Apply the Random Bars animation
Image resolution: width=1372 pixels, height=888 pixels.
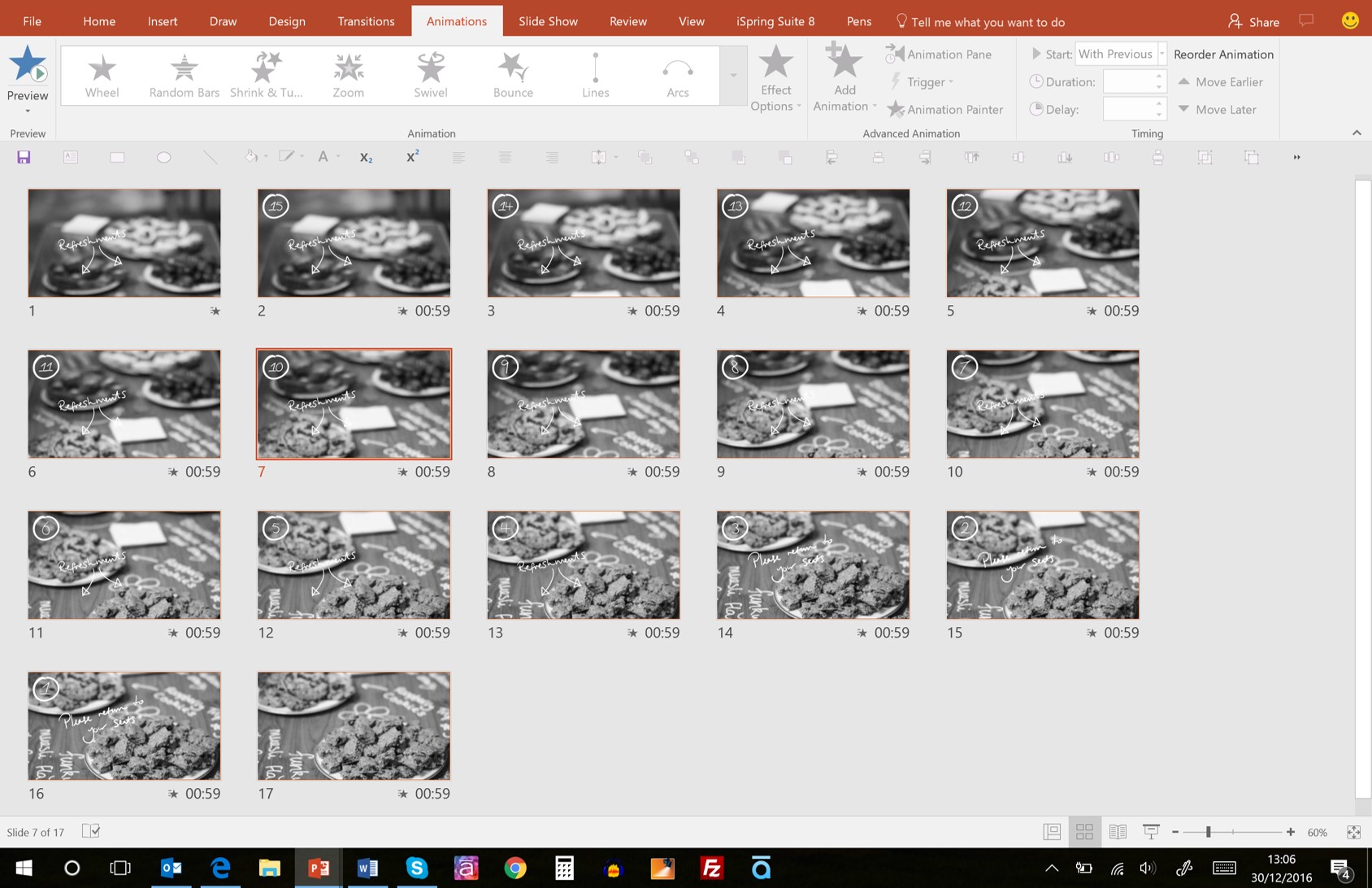183,75
